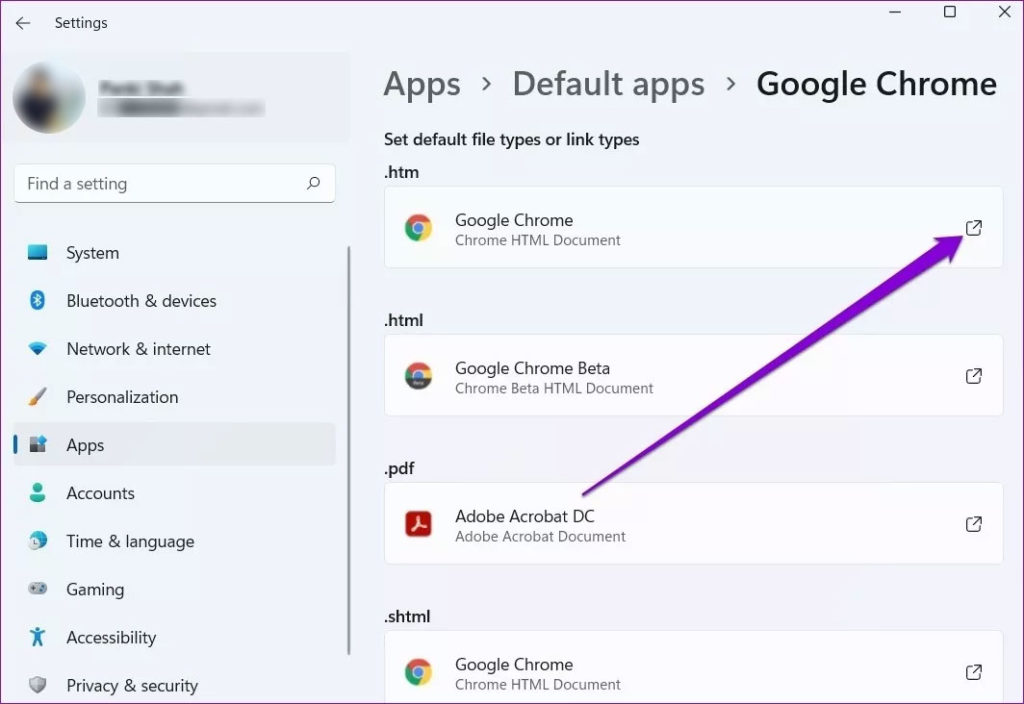Viewport: 1024px width, 704px height.
Task: Click the Personalization paintbrush icon
Action: point(37,396)
